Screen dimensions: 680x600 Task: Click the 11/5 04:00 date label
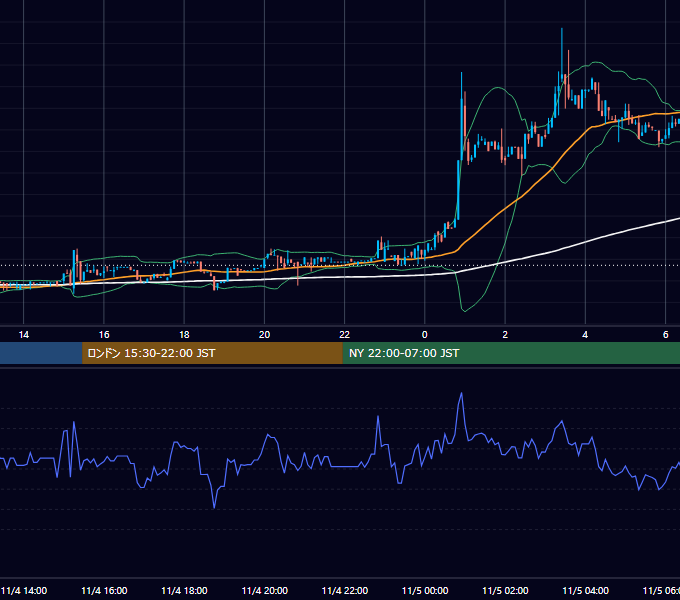585,590
